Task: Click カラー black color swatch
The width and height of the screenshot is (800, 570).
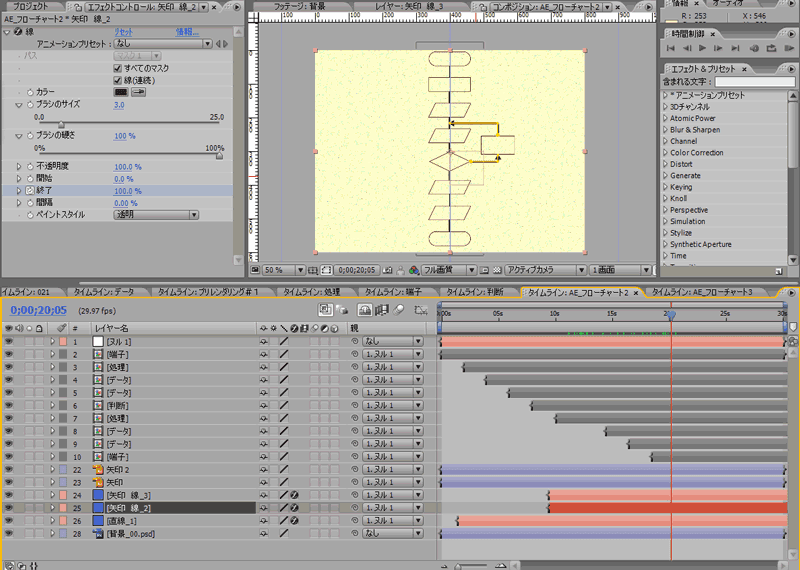Action: (x=121, y=92)
